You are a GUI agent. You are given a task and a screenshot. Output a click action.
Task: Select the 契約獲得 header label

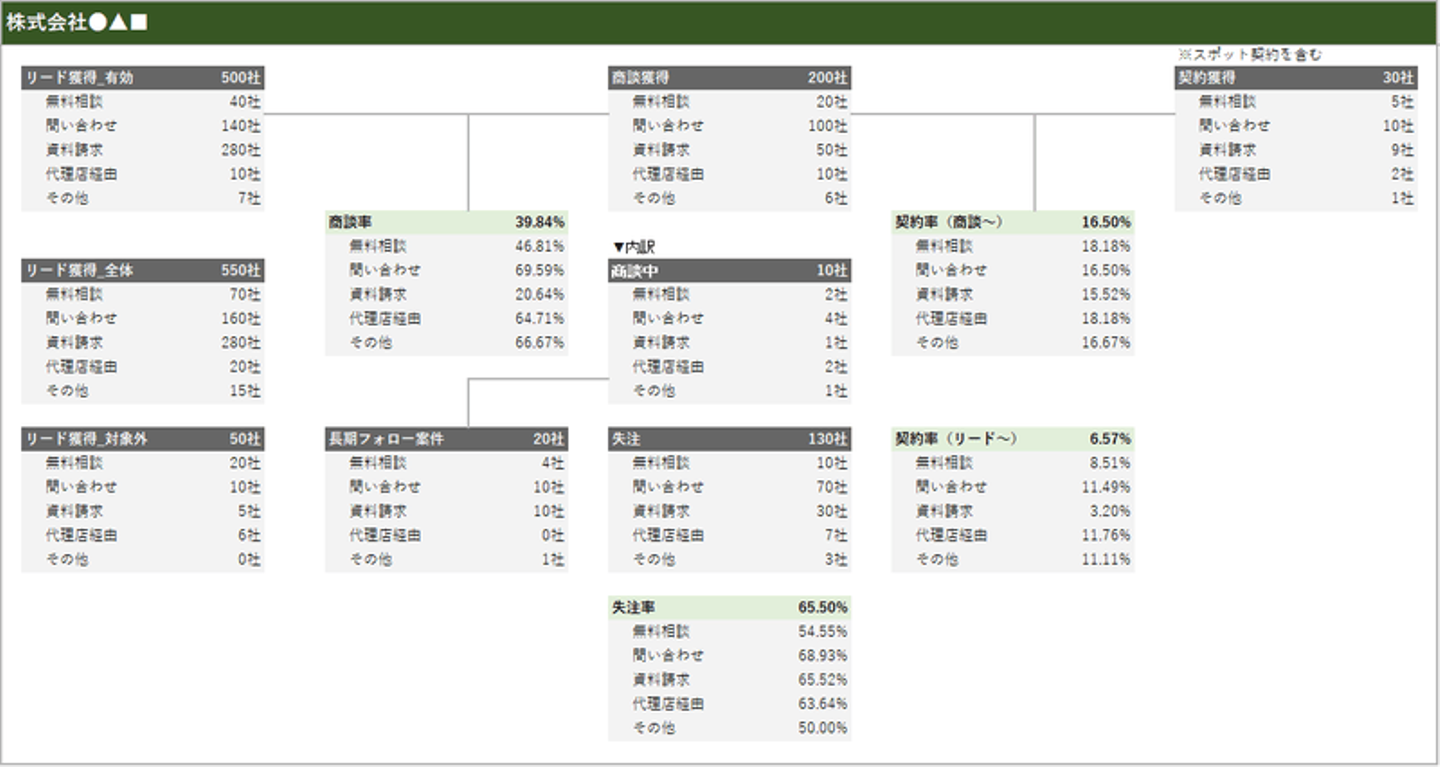(1207, 78)
